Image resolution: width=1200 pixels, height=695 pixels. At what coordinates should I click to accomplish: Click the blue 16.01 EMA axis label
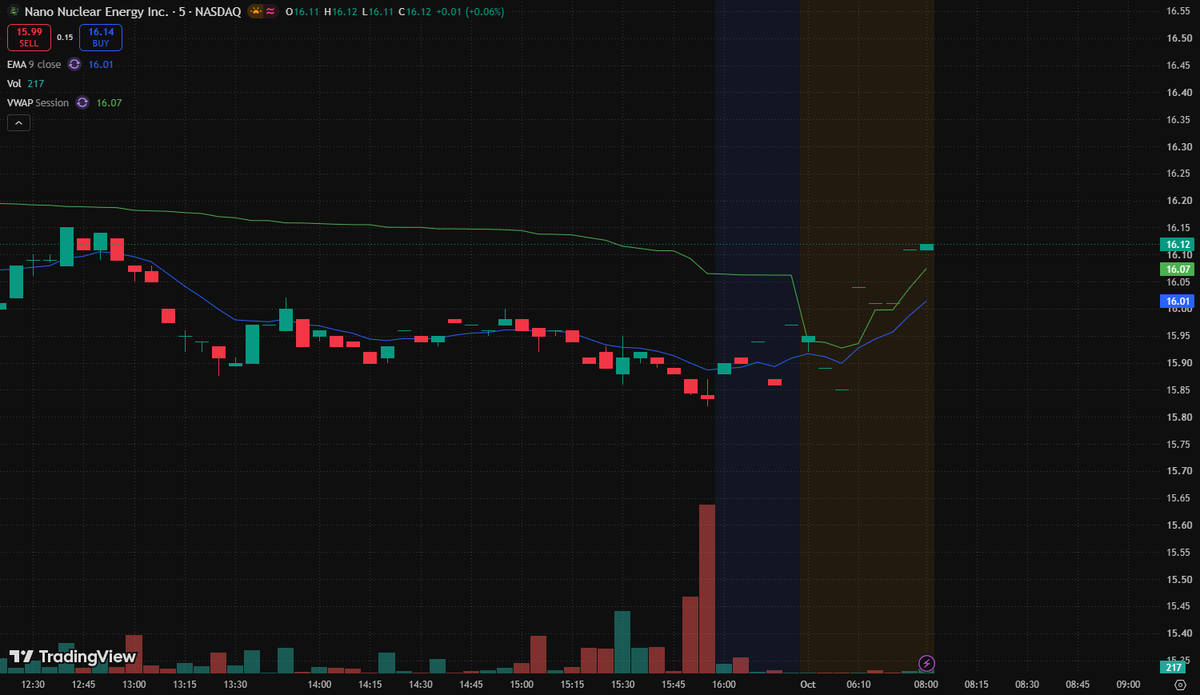(x=1177, y=301)
